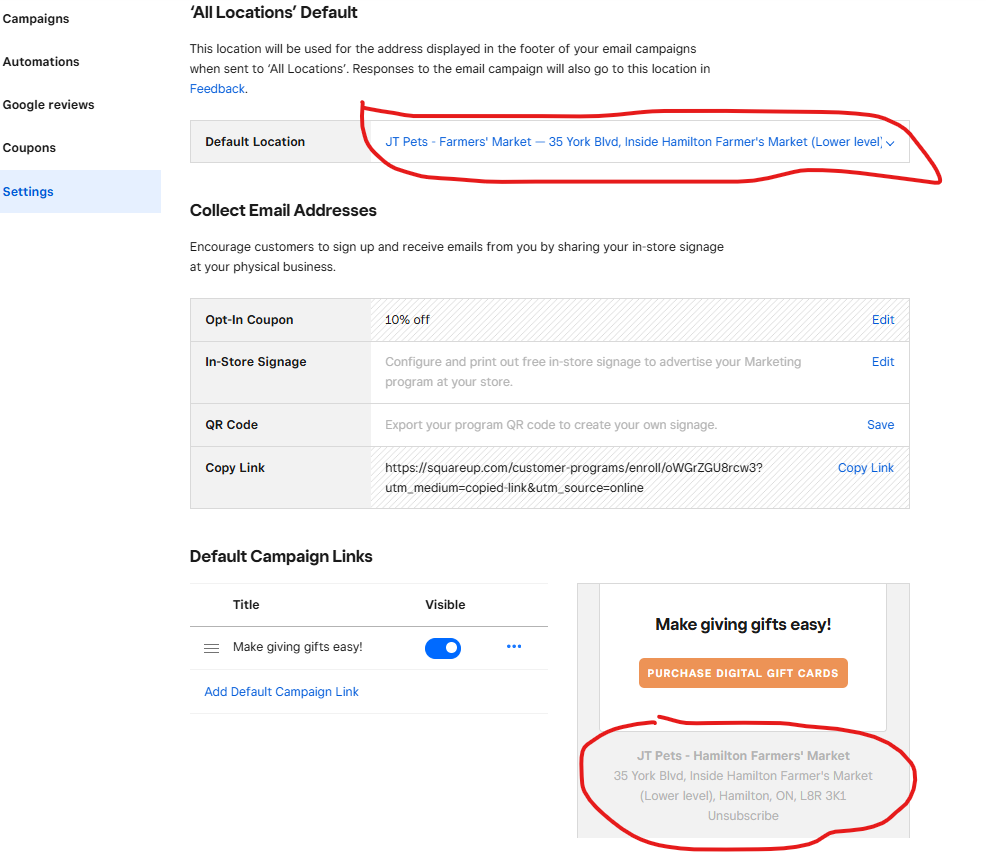
Task: Click the drag handle beside Make giving gifts easy
Action: pyautogui.click(x=211, y=648)
